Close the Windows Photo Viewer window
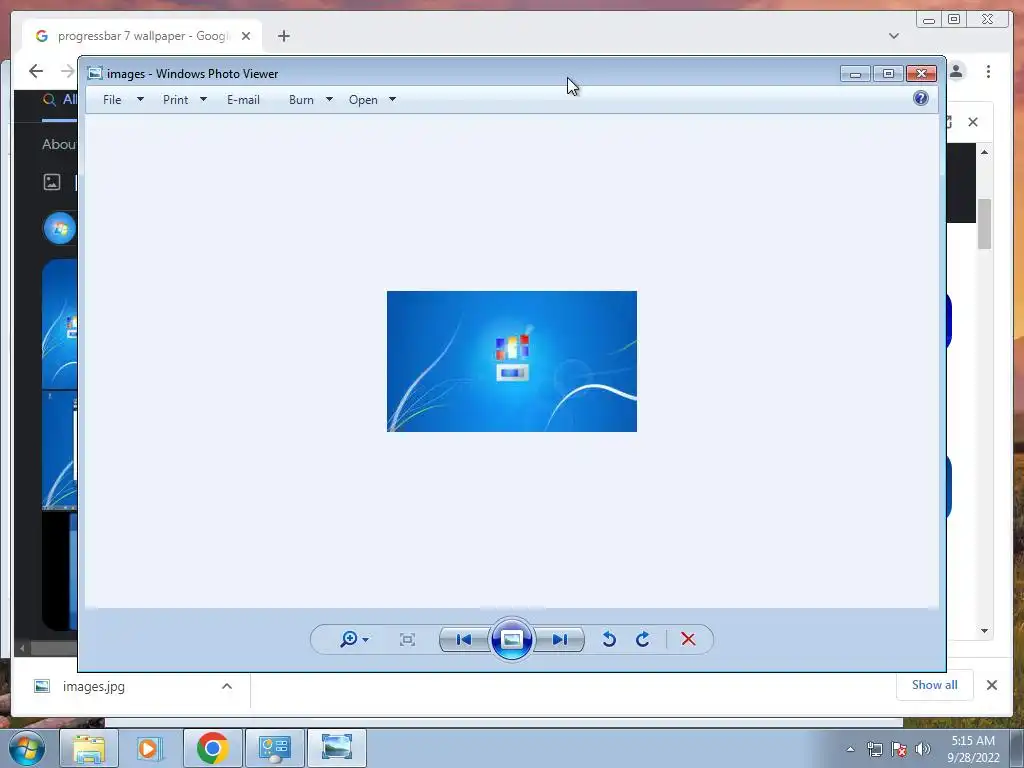This screenshot has height=768, width=1024. pyautogui.click(x=921, y=74)
